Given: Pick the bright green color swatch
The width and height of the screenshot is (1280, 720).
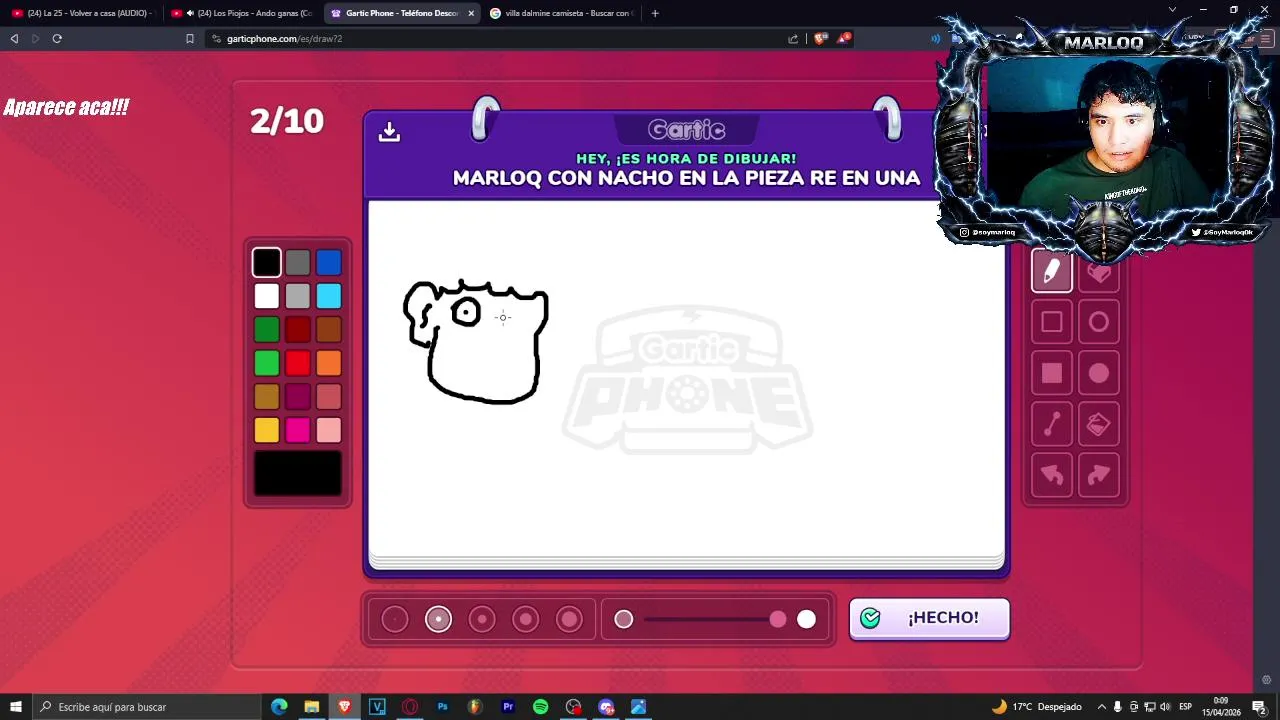Looking at the screenshot, I should 266,363.
